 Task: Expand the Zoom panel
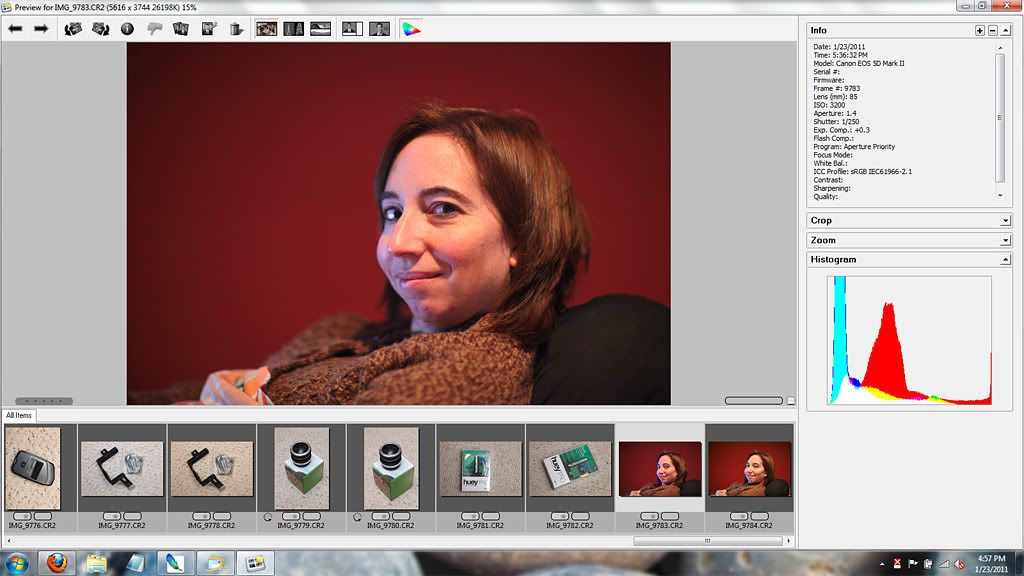1004,240
